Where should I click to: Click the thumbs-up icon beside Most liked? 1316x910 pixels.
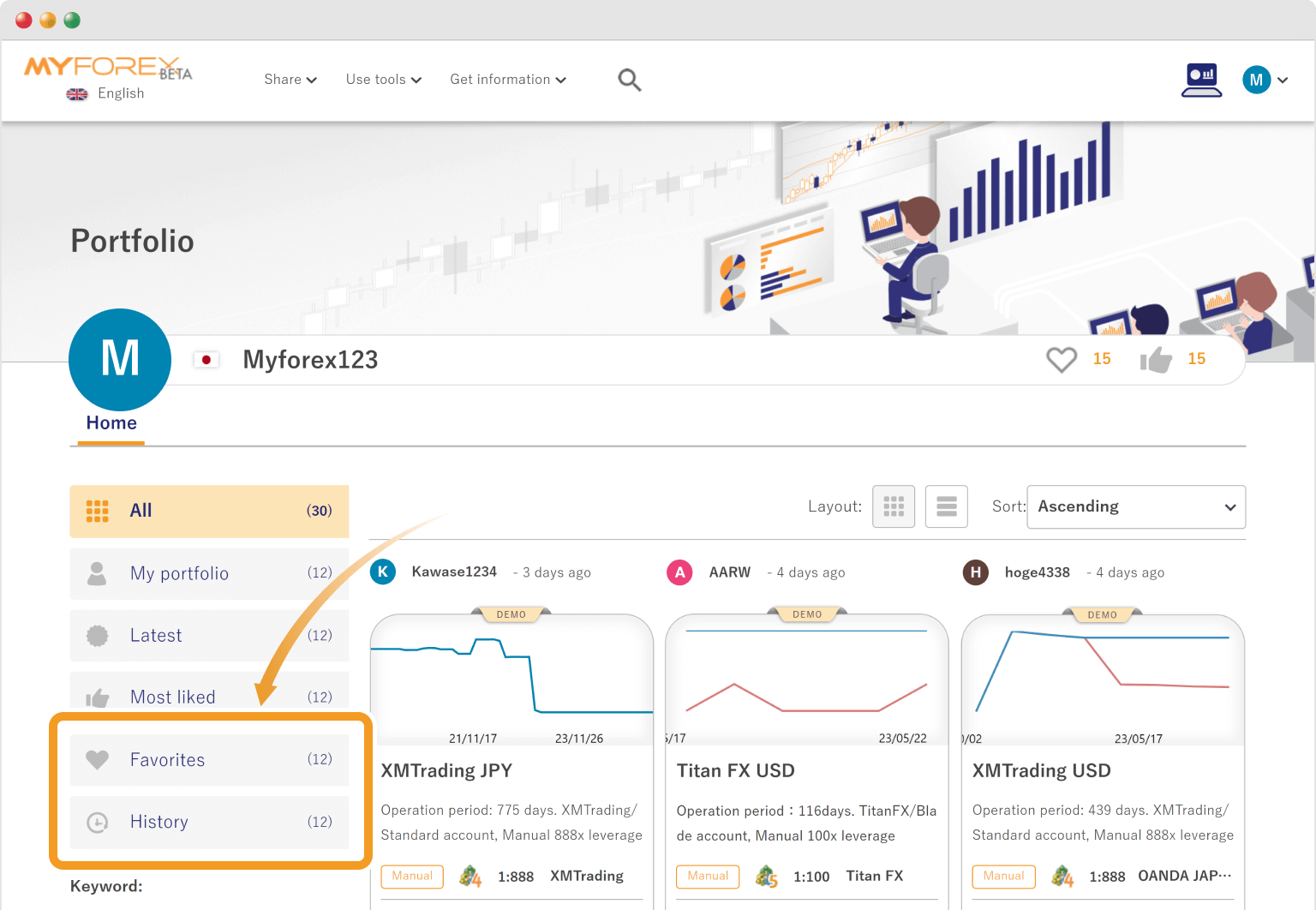coord(98,698)
